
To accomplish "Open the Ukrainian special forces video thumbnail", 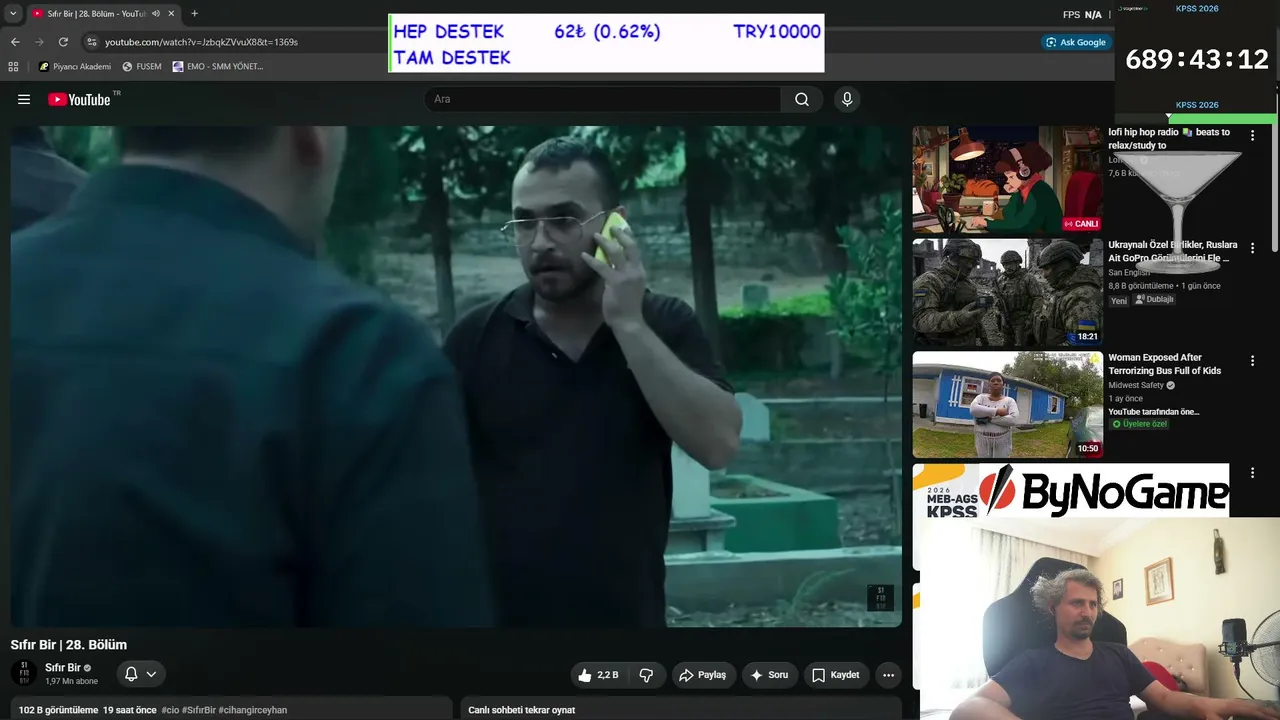I will [1007, 292].
